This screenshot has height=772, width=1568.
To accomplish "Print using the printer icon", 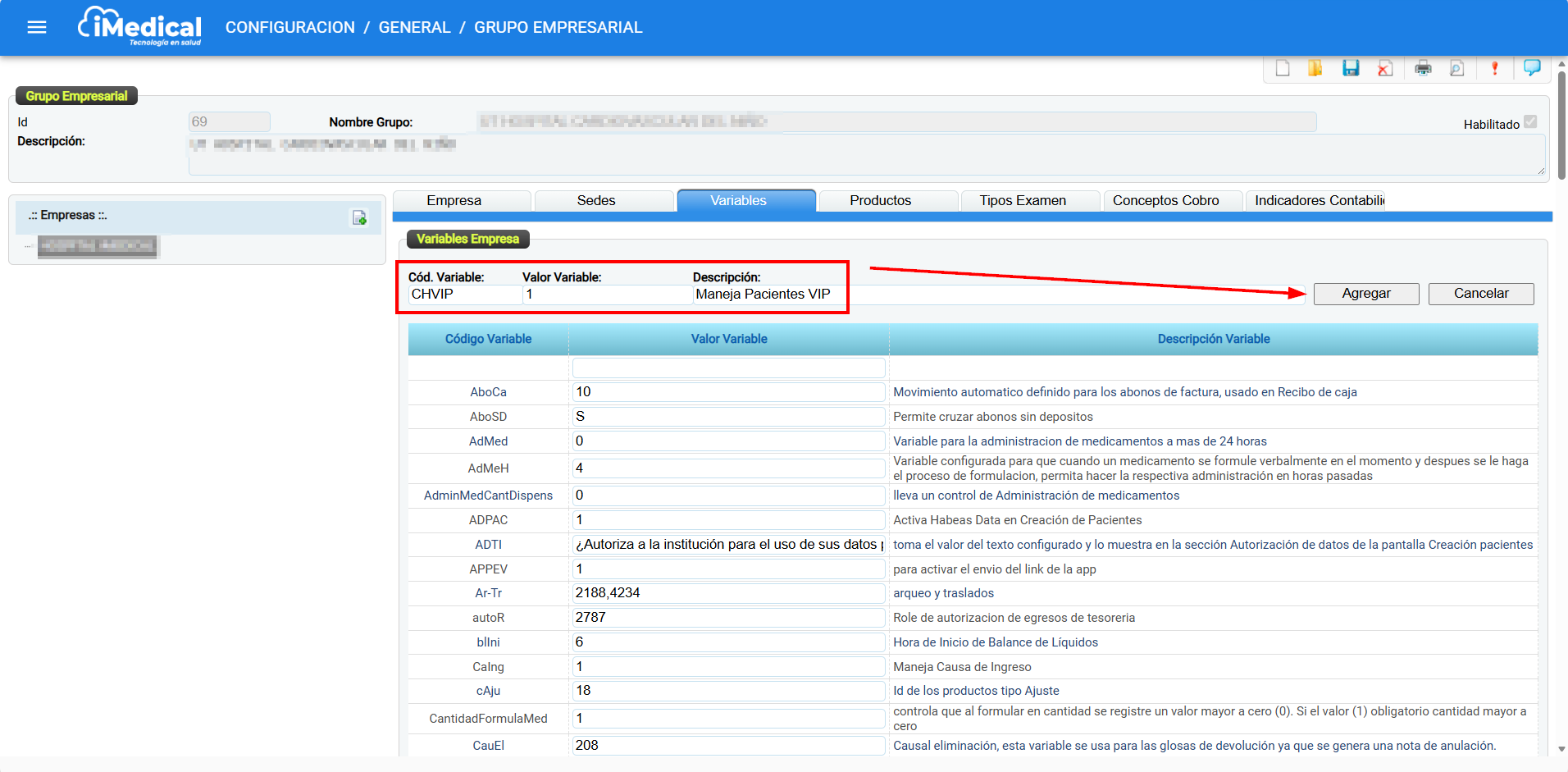I will coord(1423,68).
